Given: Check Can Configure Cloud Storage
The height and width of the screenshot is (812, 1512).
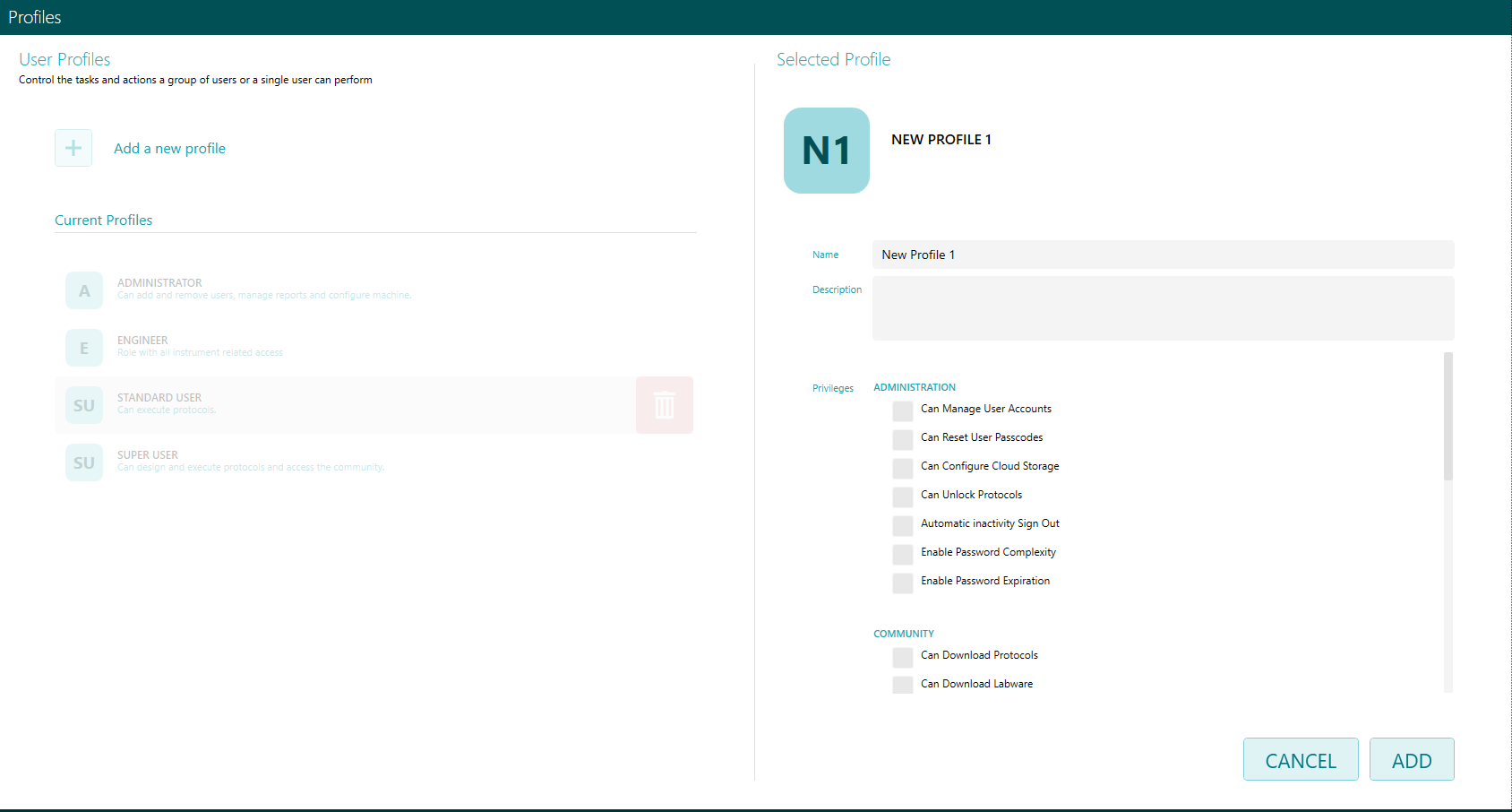Looking at the screenshot, I should point(902,468).
